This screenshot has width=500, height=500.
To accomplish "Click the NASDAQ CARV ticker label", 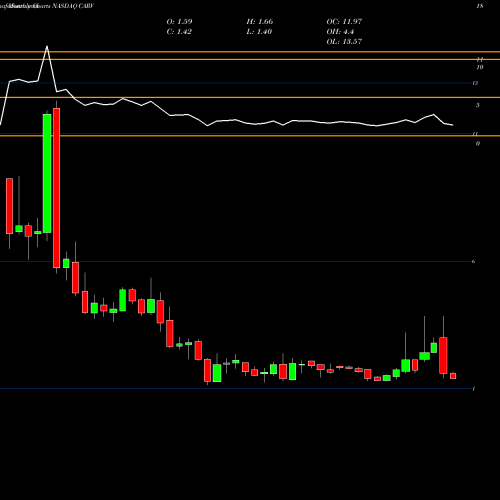I will pos(73,6).
